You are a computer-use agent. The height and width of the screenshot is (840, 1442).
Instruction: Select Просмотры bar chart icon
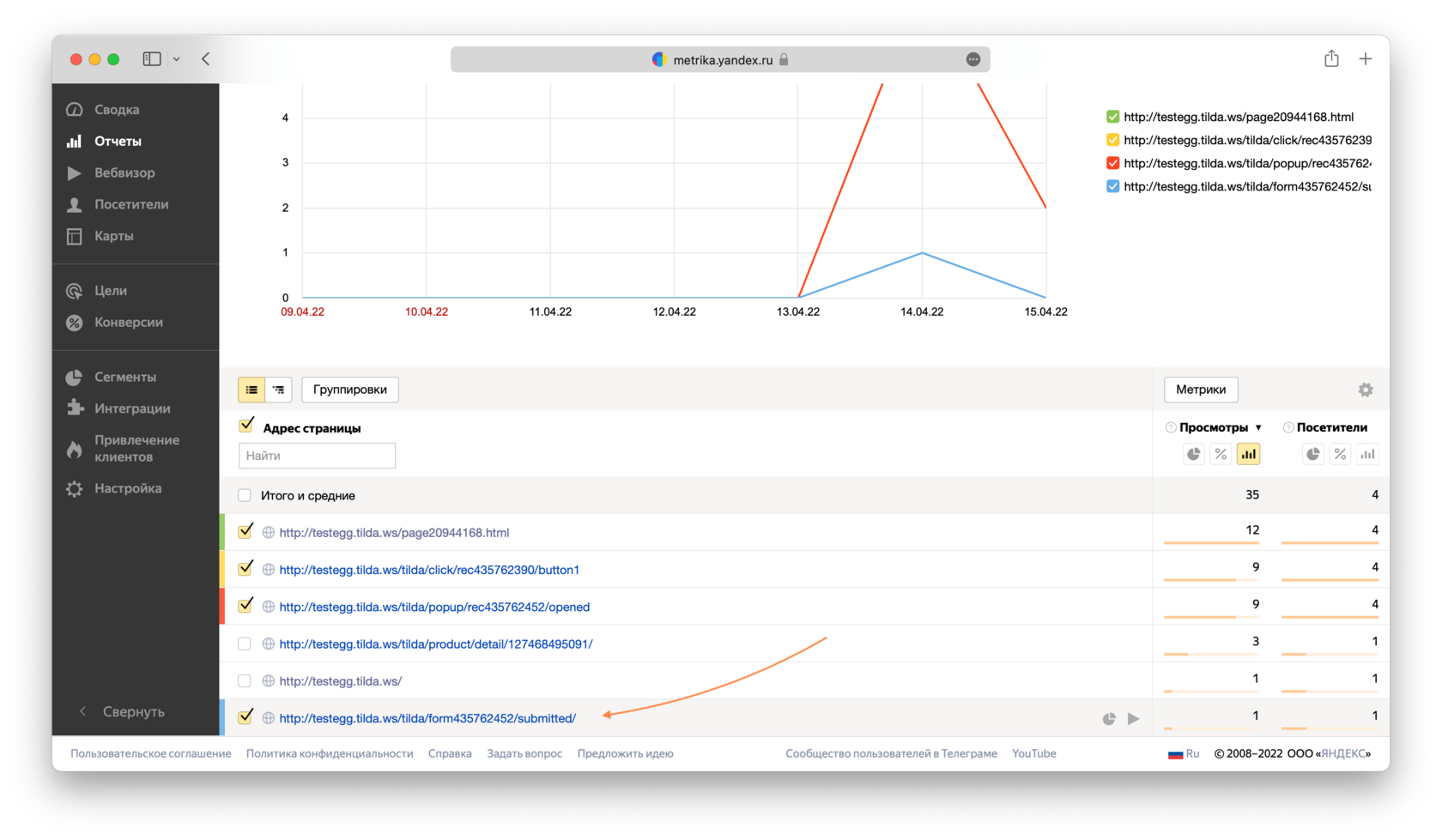pyautogui.click(x=1248, y=455)
